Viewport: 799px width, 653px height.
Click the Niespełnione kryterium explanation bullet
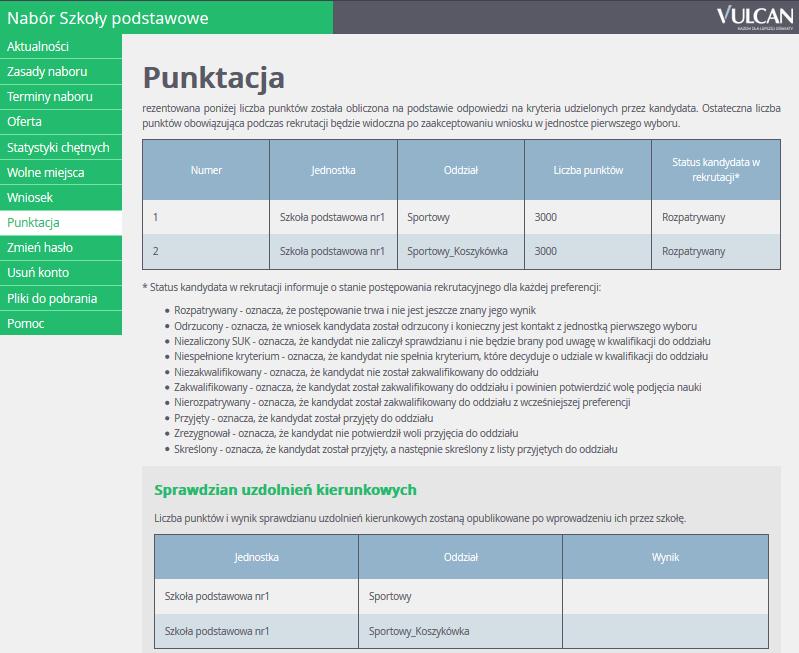click(441, 356)
